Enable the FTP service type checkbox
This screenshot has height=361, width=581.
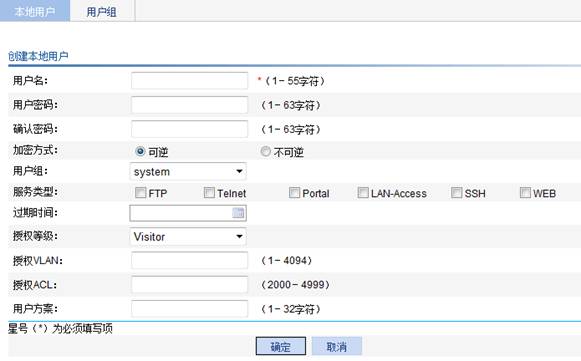point(140,192)
